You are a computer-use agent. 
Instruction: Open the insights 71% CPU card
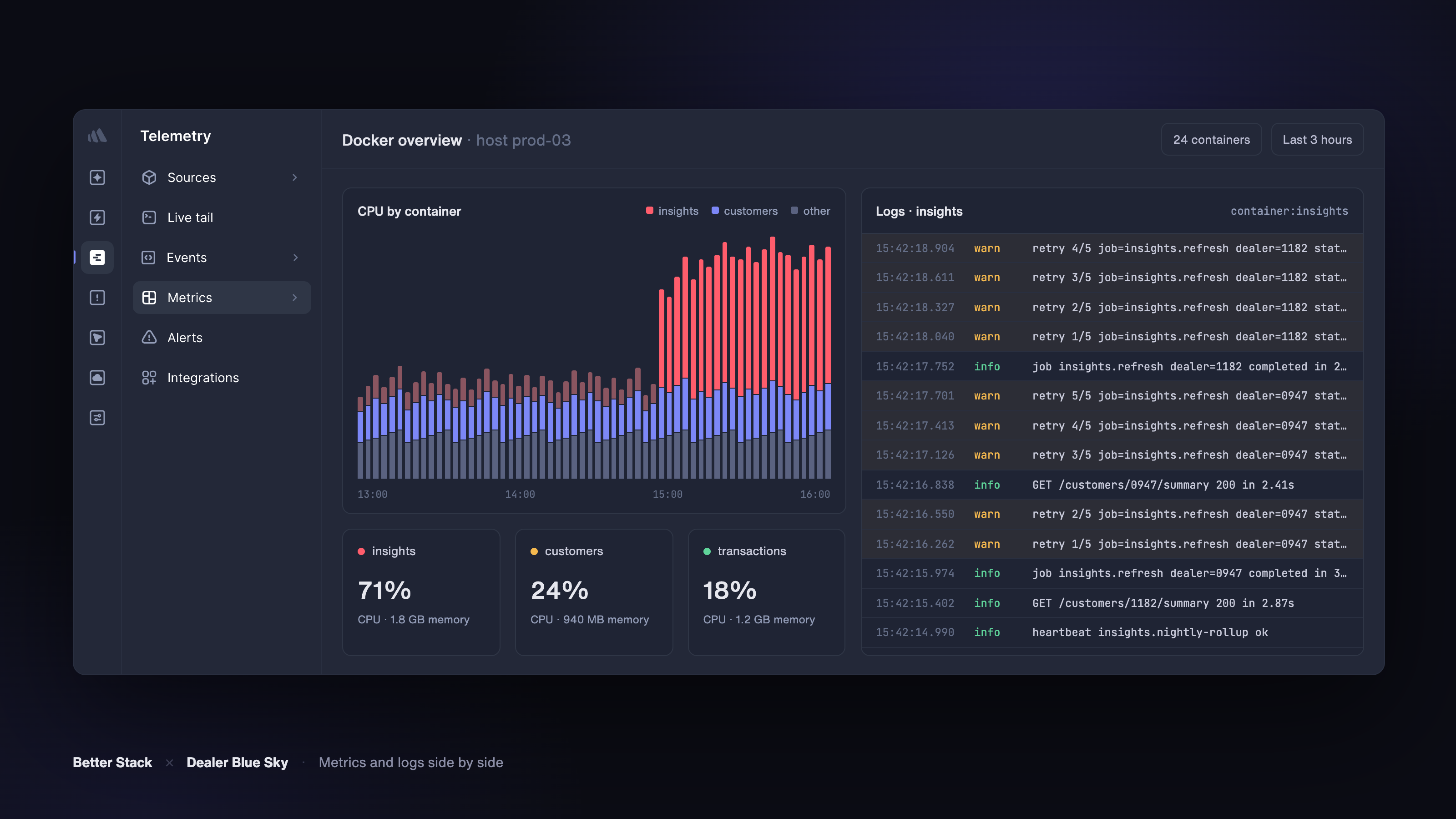[421, 592]
